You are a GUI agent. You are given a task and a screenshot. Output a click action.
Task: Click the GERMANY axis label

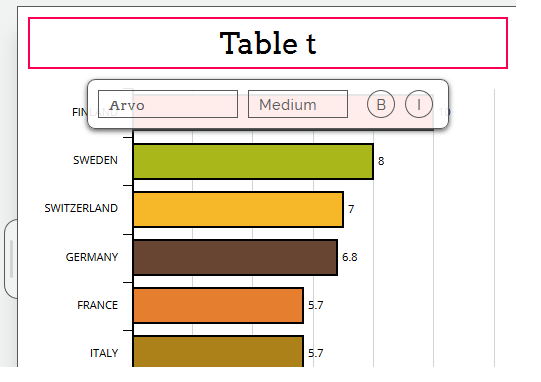point(92,257)
